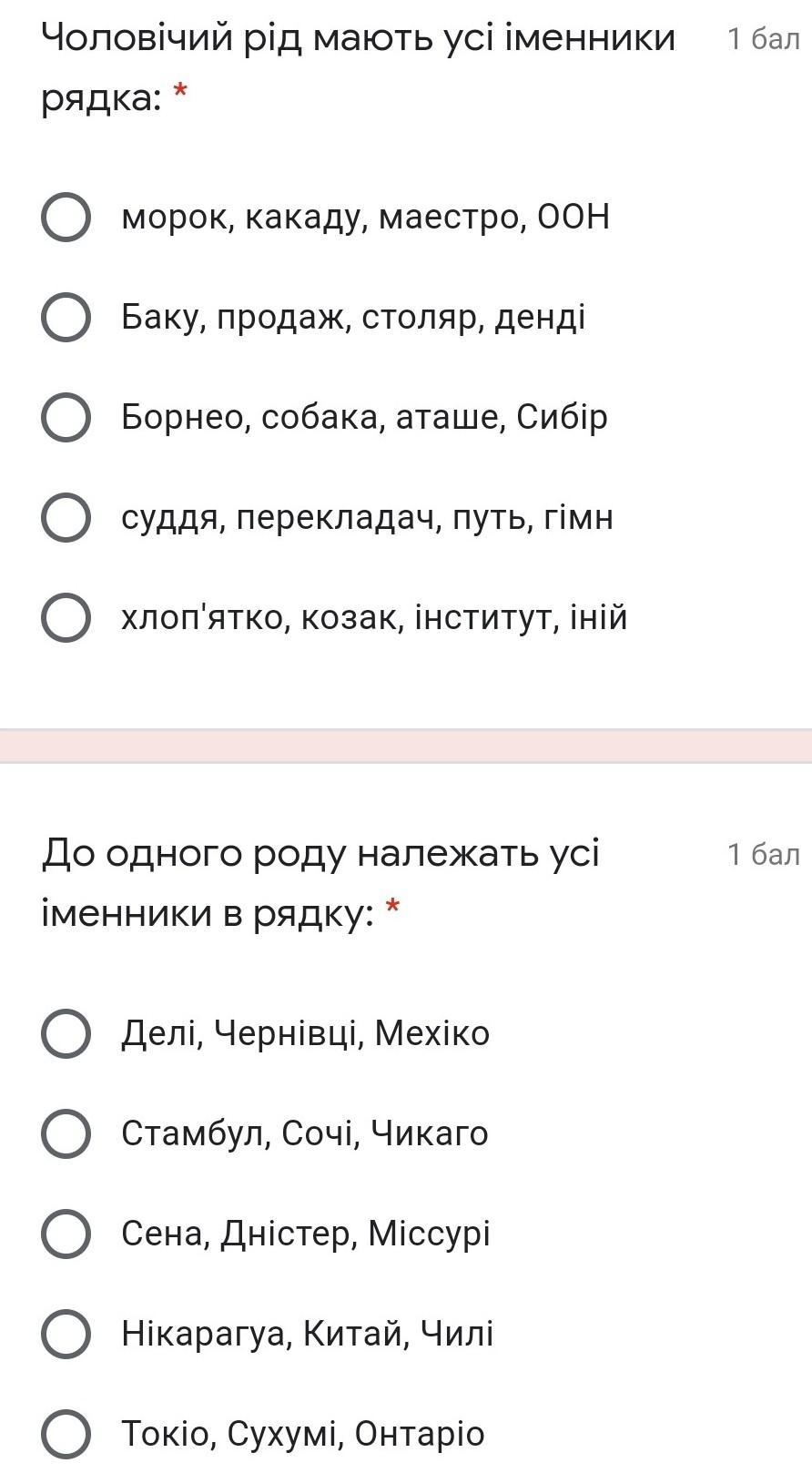Click the answer text 'Стамбул, Сочі, Чикаго'
This screenshot has width=812, height=1473.
(x=305, y=1134)
